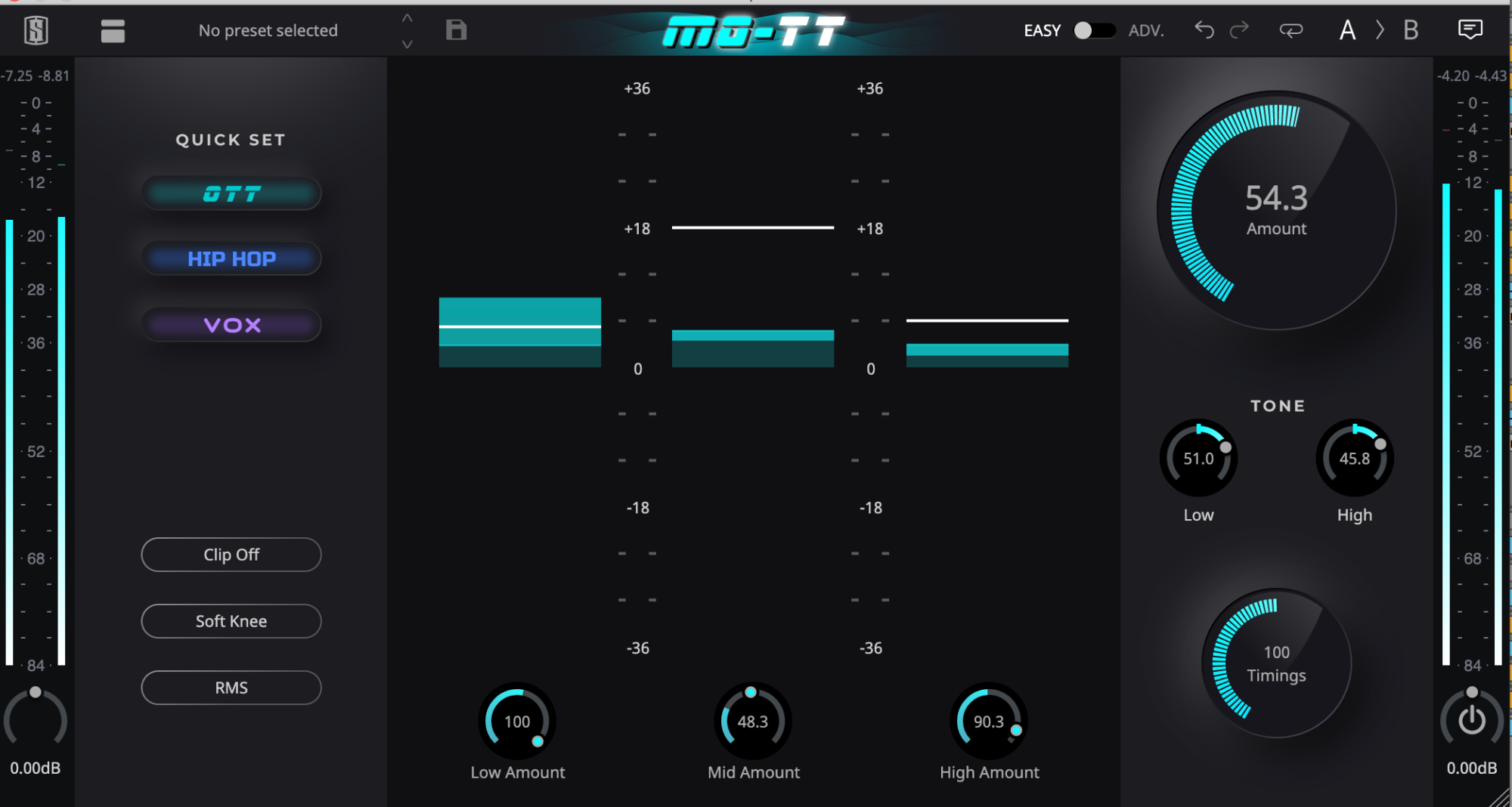Viewport: 1512px width, 807px height.
Task: Select the B settings slot
Action: (1411, 30)
